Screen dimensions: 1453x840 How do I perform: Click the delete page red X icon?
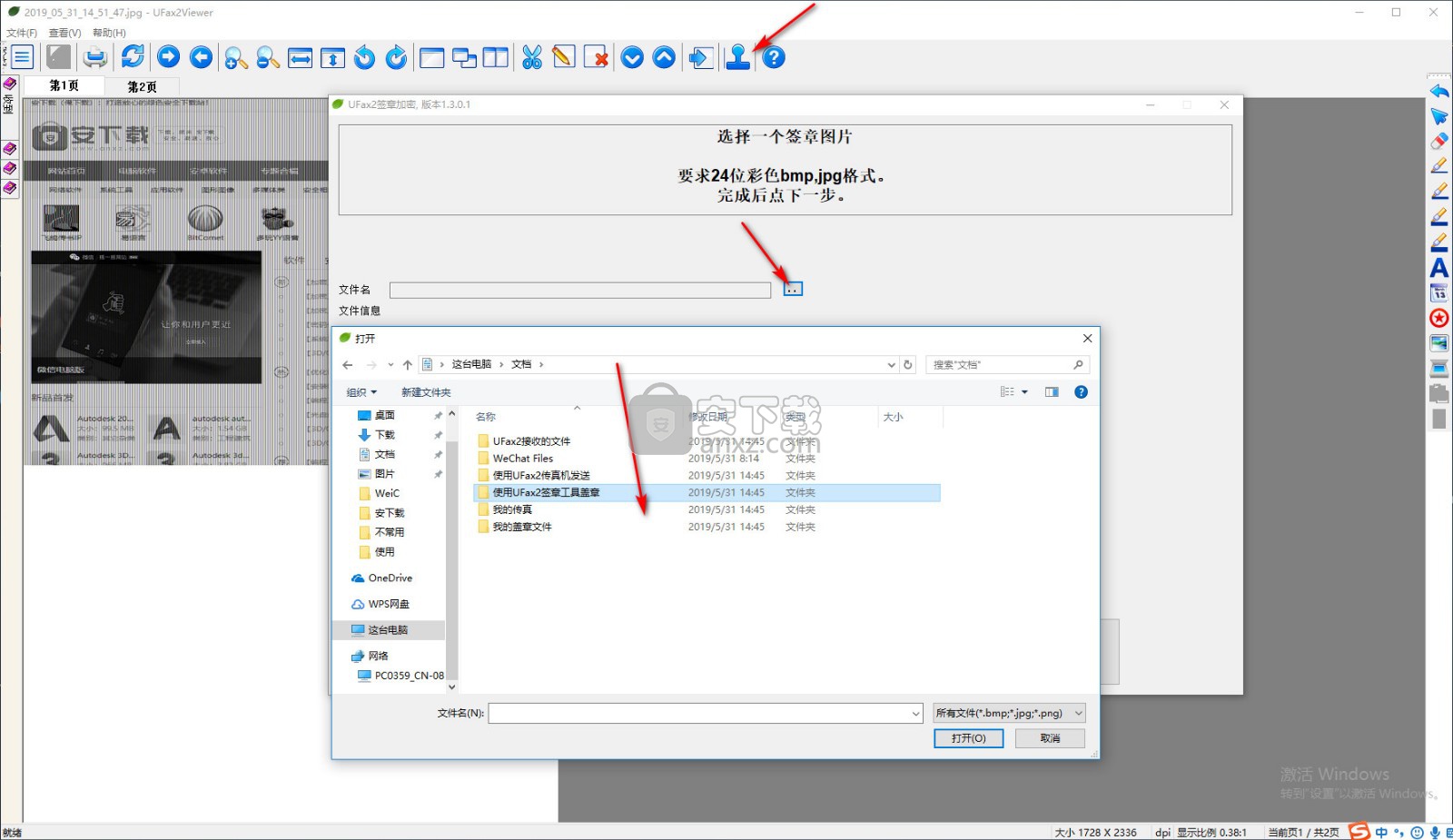(596, 57)
